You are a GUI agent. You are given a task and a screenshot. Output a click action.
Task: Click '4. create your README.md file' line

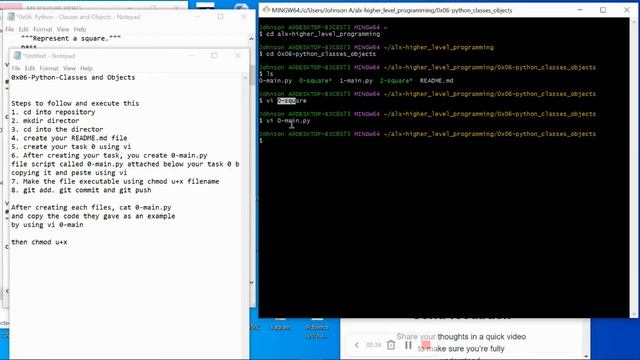(x=69, y=138)
